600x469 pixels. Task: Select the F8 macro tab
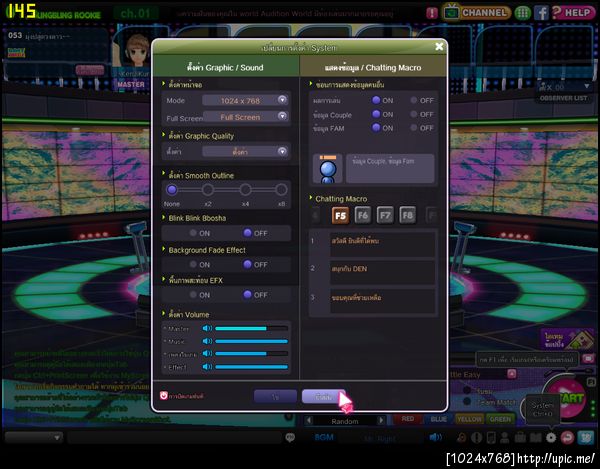click(408, 215)
